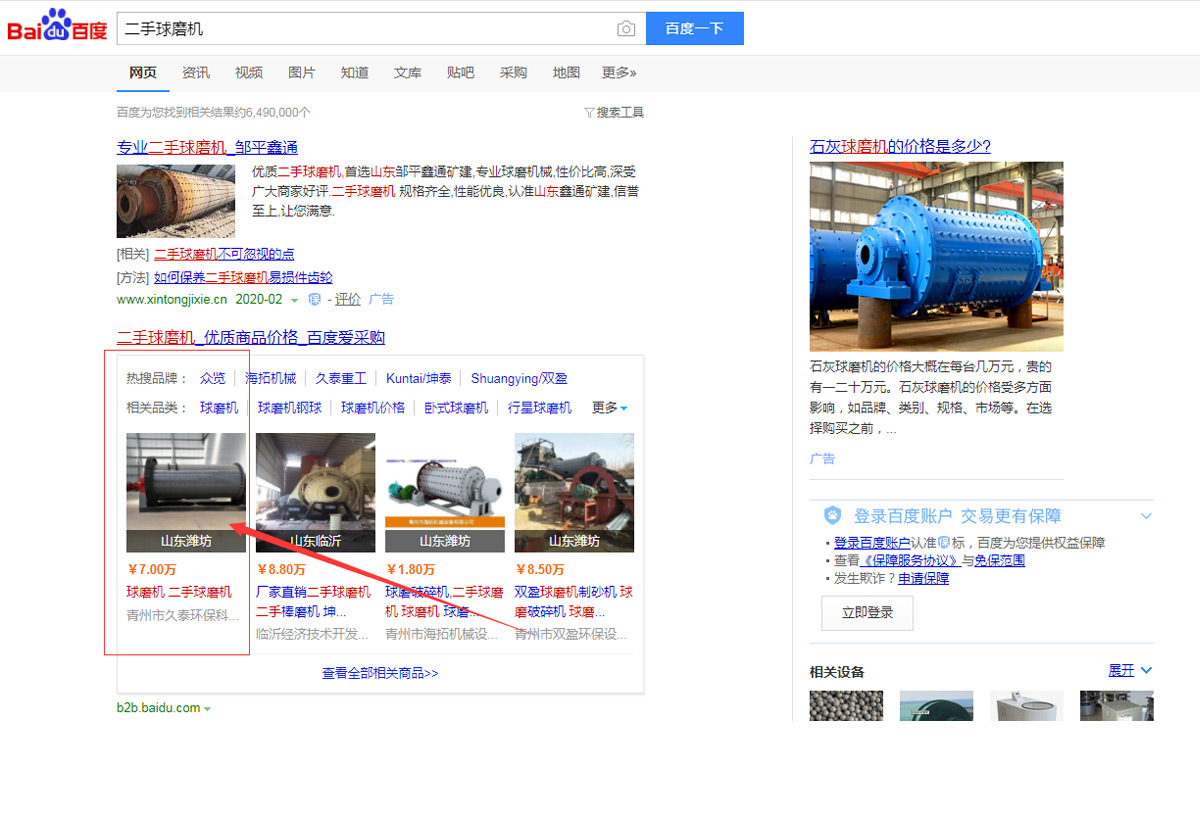Switch to the 地图 tab
This screenshot has height=839, width=1200.
pos(567,73)
